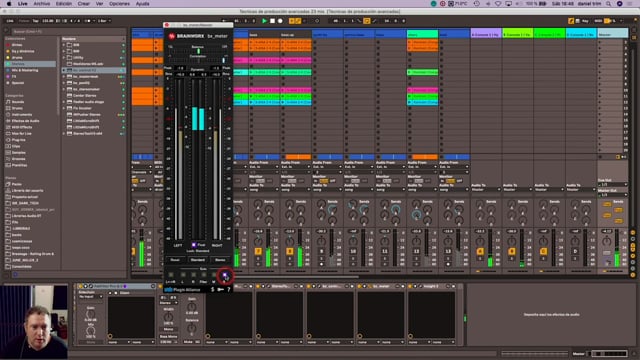Toggle StereoTo... device activator
Screen dimensions: 640x360
pyautogui.click(x=258, y=287)
